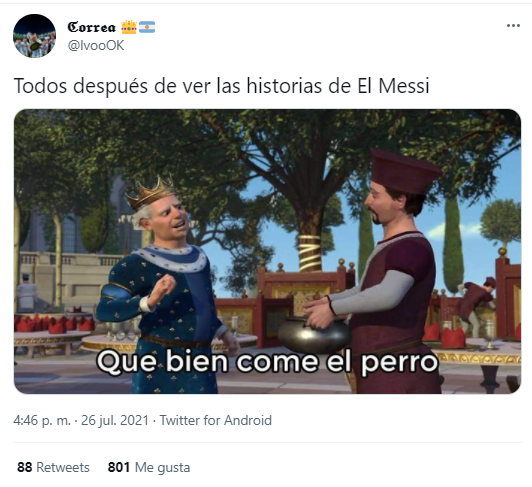Open the three-dot more options menu
This screenshot has height=487, width=532.
pyautogui.click(x=513, y=26)
